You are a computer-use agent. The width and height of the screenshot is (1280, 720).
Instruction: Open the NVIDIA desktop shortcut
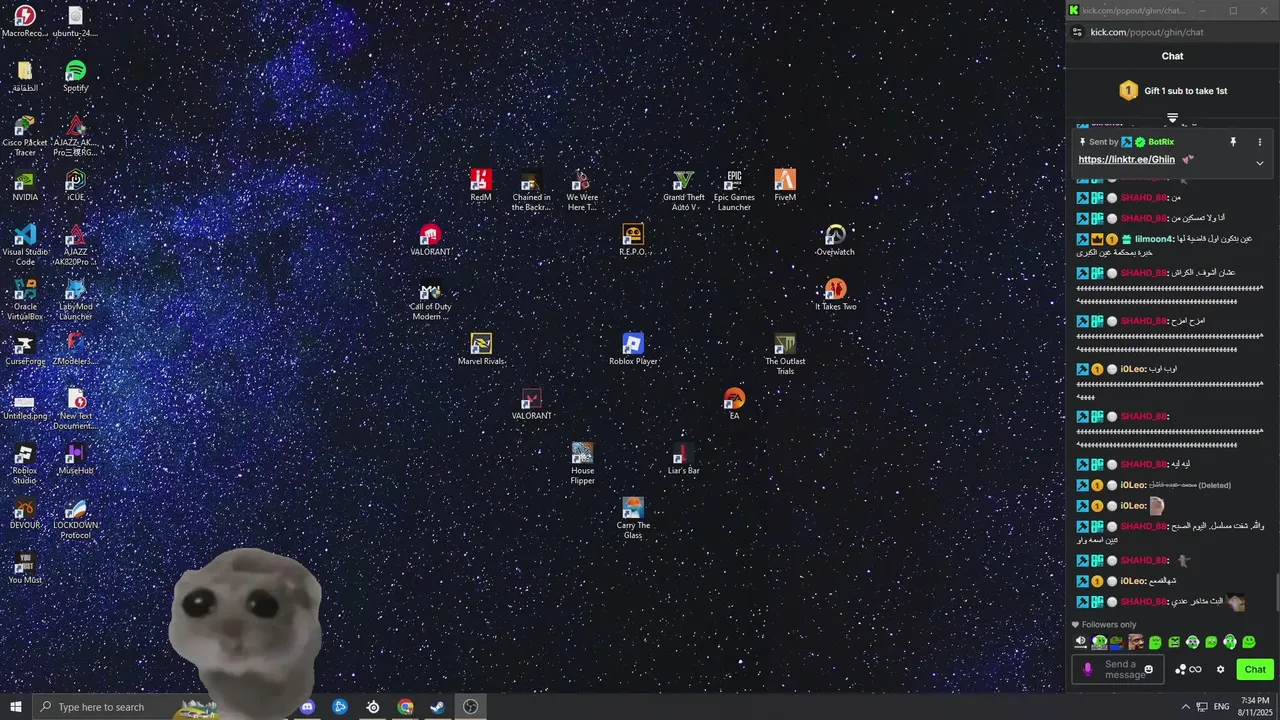pos(25,186)
